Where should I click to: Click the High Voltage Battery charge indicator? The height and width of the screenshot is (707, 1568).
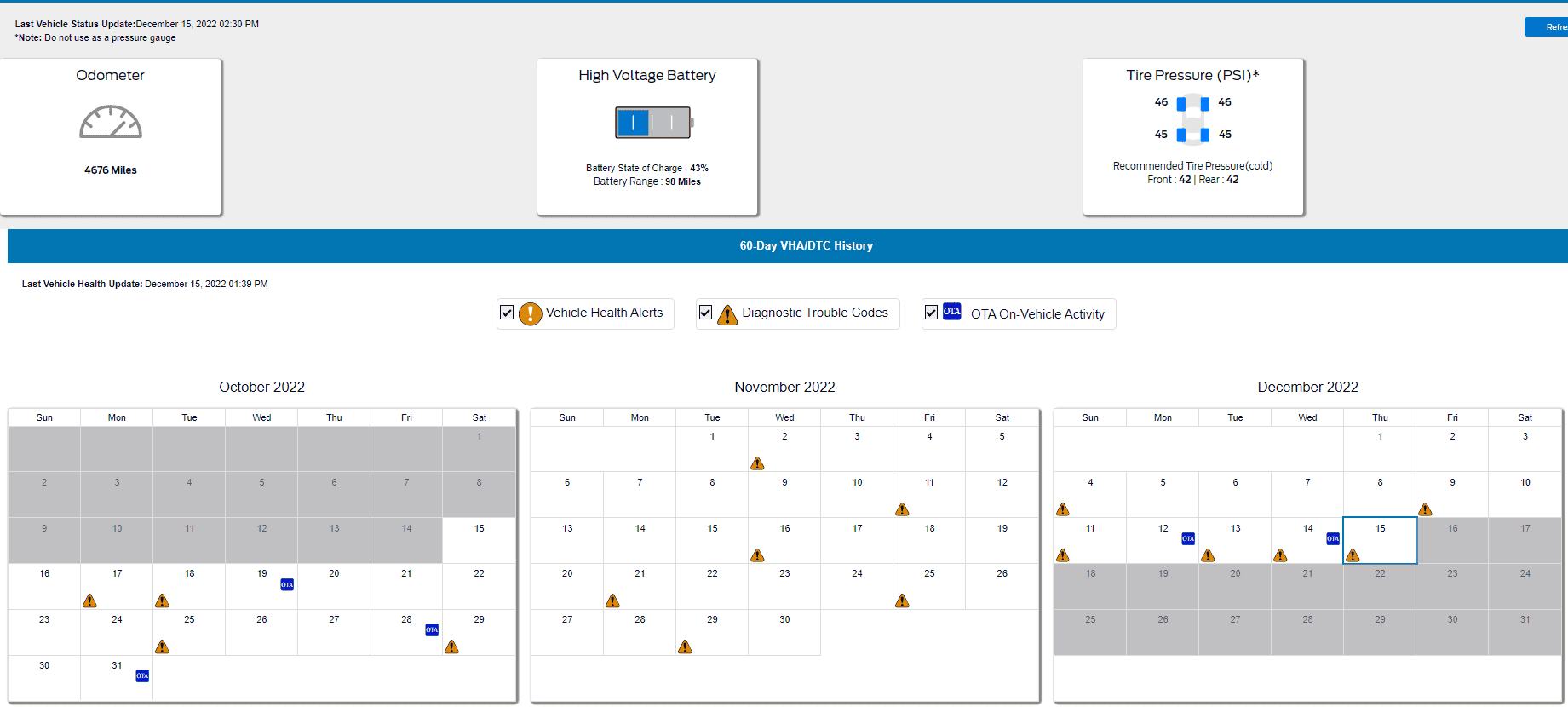(x=653, y=123)
